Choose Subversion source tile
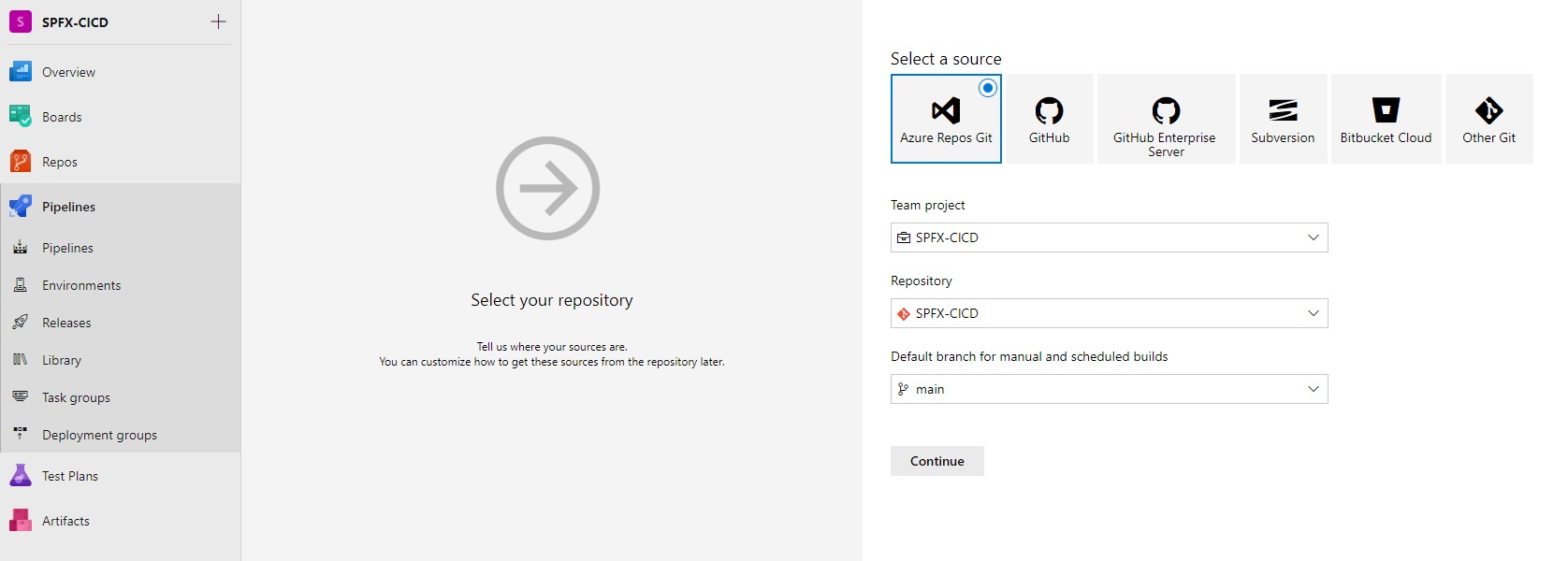This screenshot has width=1568, height=561. point(1283,119)
